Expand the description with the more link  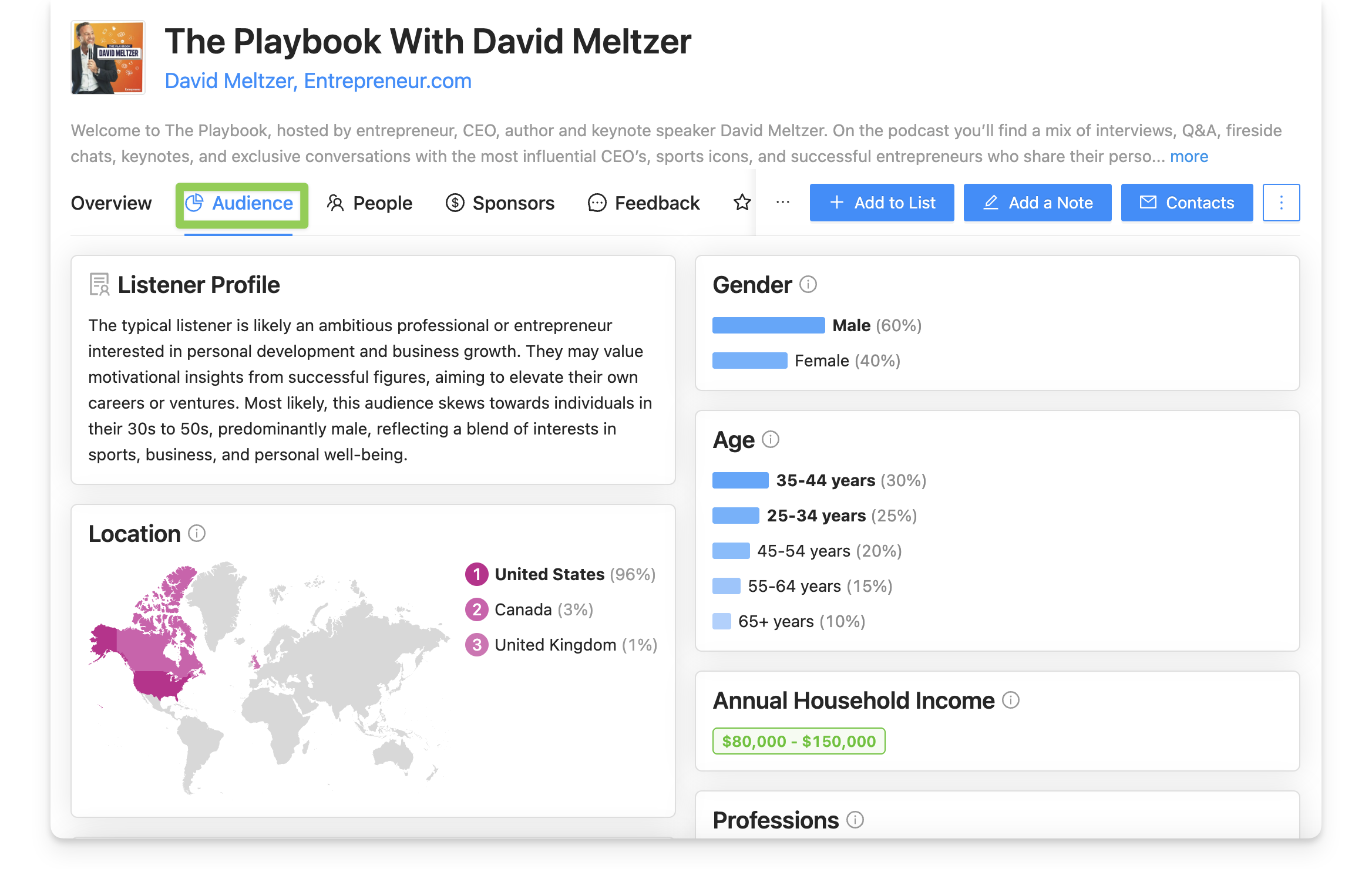coord(1189,156)
